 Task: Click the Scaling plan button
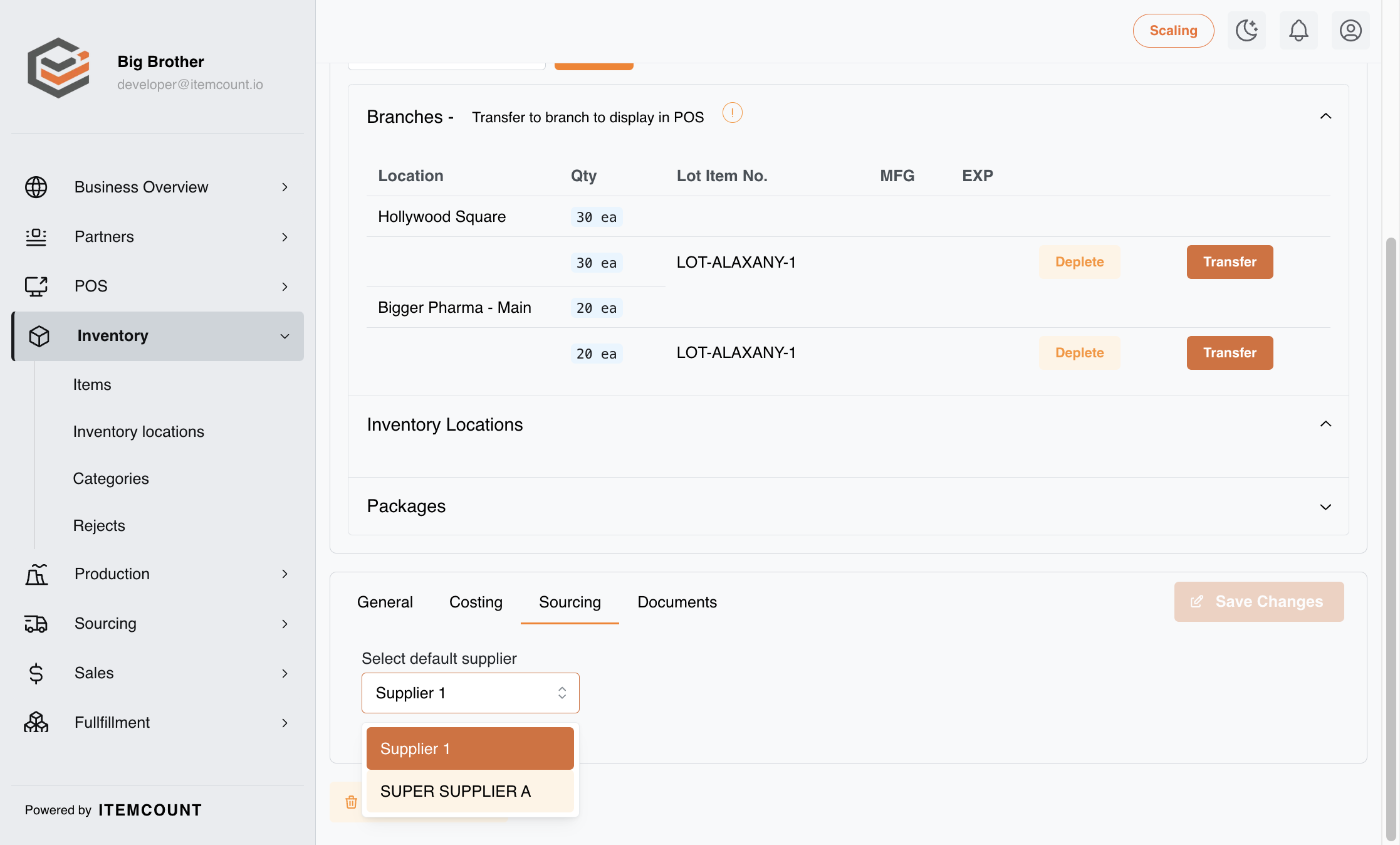point(1173,30)
